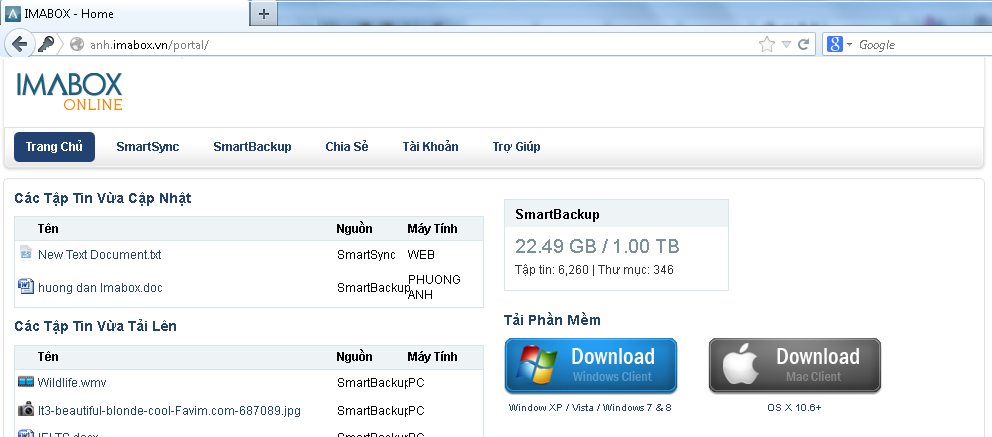The height and width of the screenshot is (437, 992).
Task: Click the IMABOX Online logo
Action: point(69,91)
